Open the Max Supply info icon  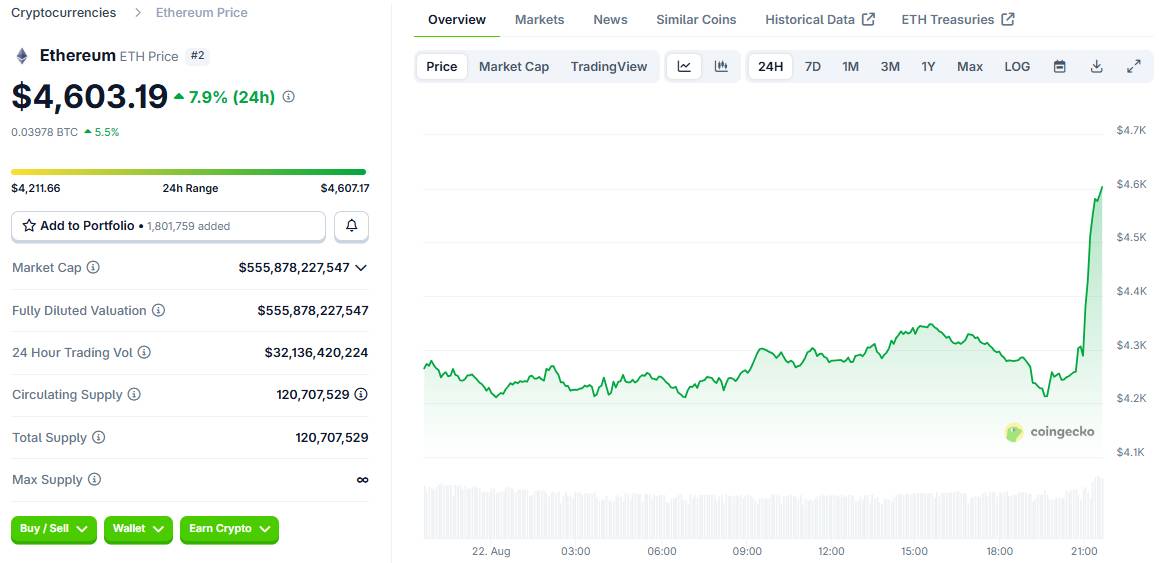coord(94,480)
